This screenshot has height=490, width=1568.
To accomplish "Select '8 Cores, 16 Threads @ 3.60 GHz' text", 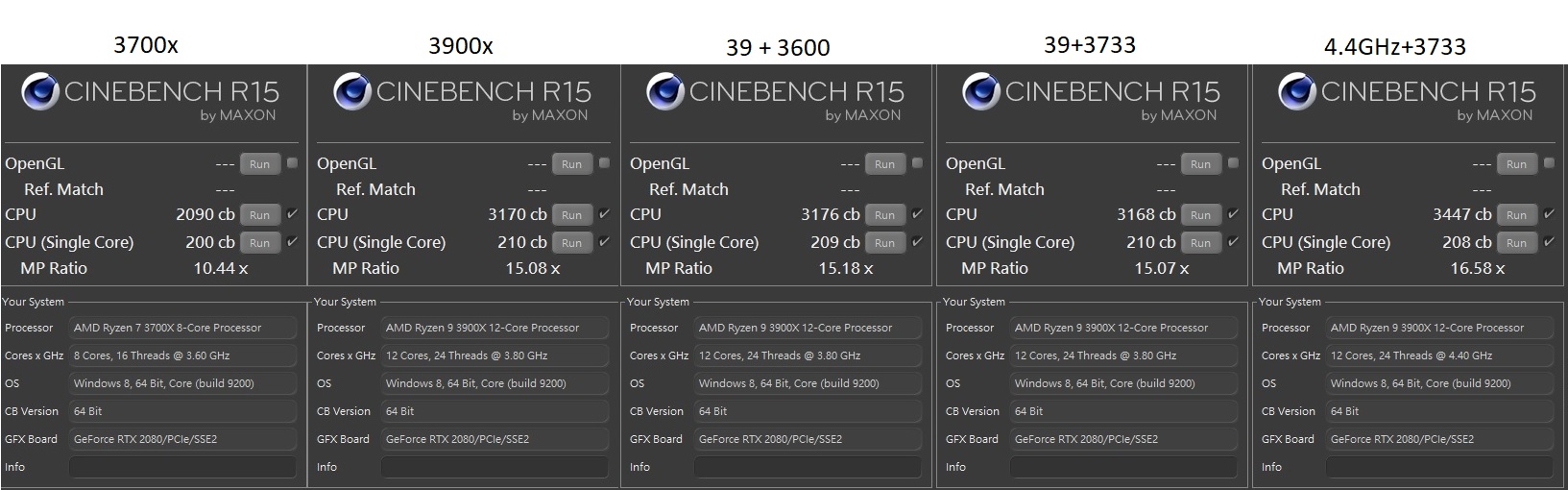I will coord(152,355).
